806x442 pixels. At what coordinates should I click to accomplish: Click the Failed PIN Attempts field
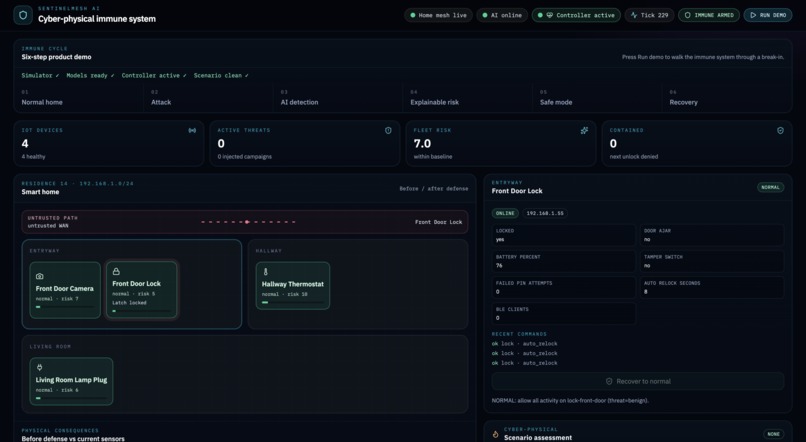[563, 287]
